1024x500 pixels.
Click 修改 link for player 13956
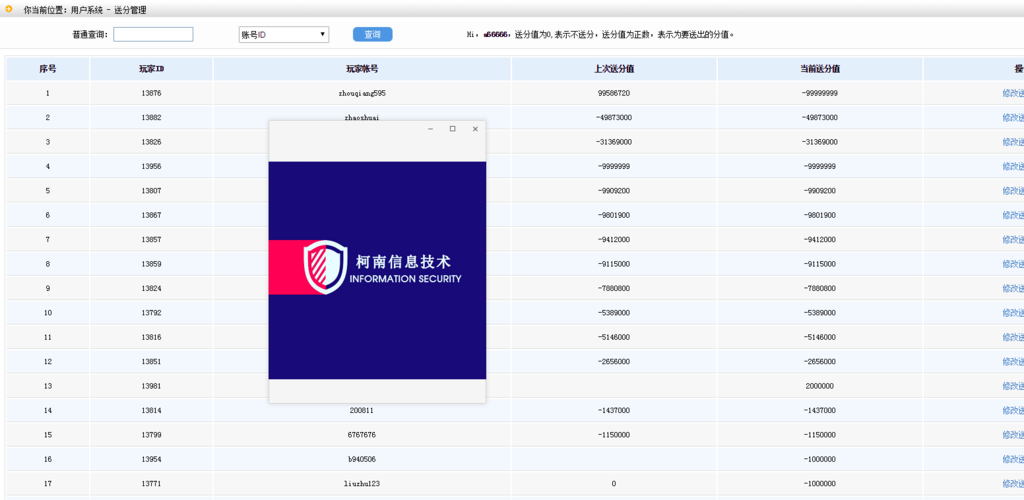click(x=1013, y=166)
